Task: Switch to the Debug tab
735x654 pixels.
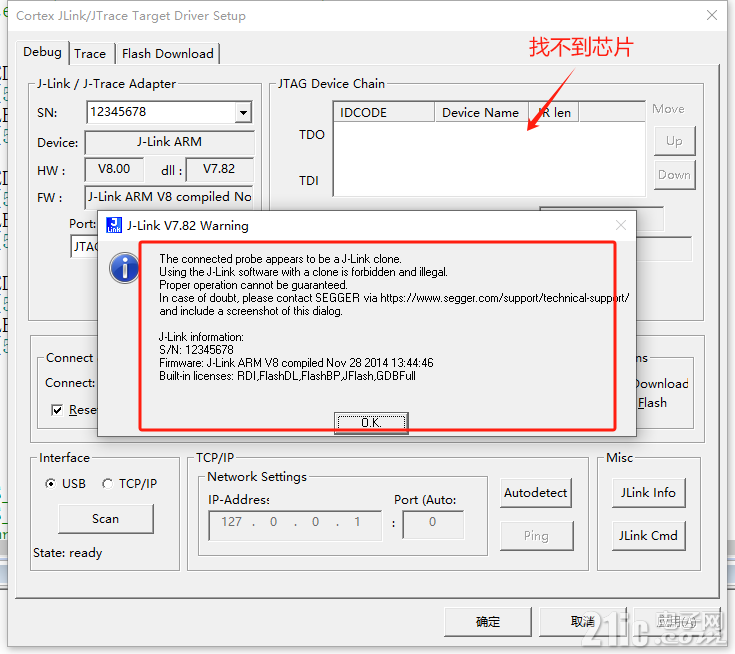Action: (42, 52)
